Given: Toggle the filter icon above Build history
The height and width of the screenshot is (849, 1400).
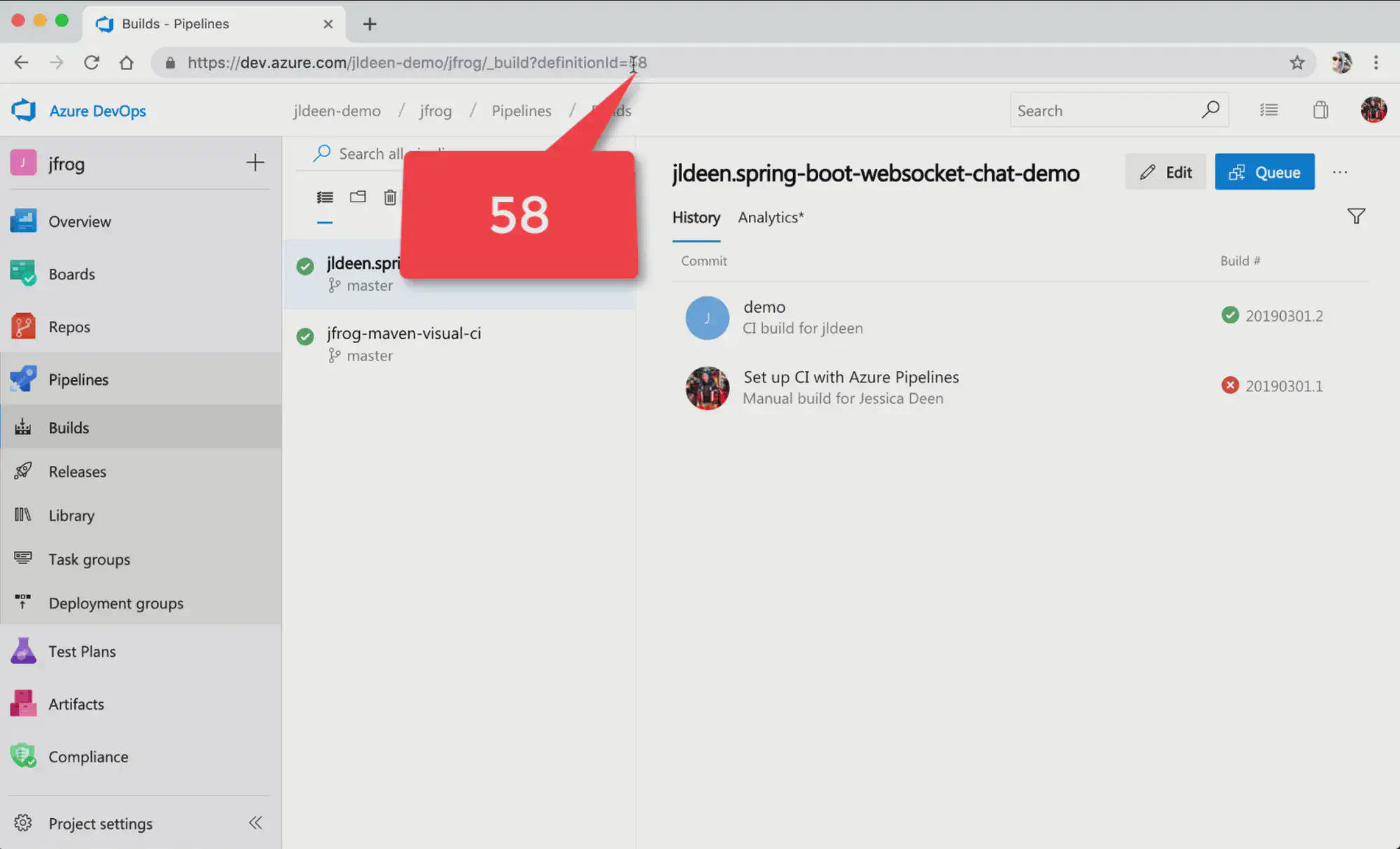Looking at the screenshot, I should click(x=1356, y=216).
